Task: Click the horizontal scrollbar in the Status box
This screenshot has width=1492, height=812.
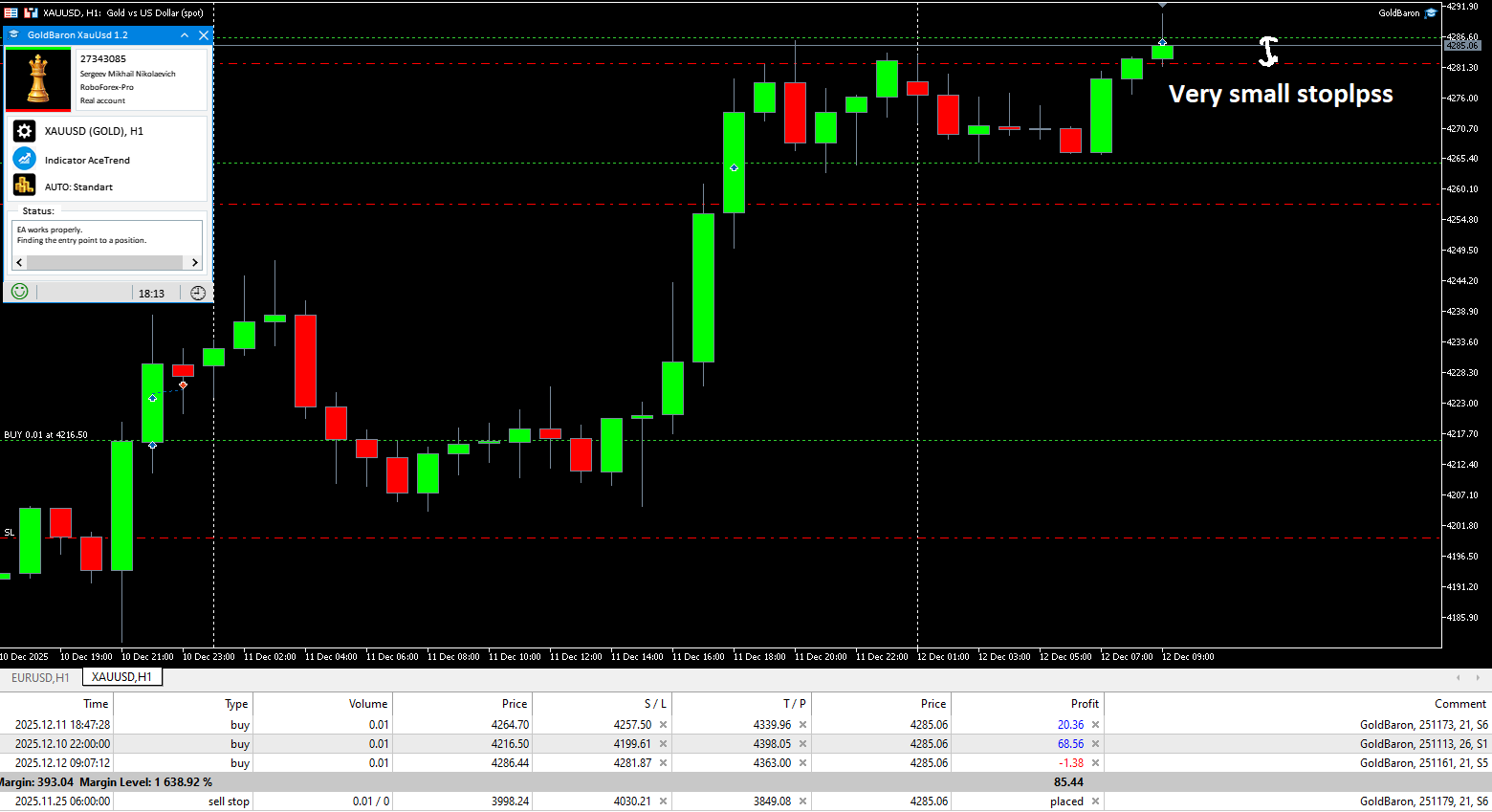Action: 104,262
